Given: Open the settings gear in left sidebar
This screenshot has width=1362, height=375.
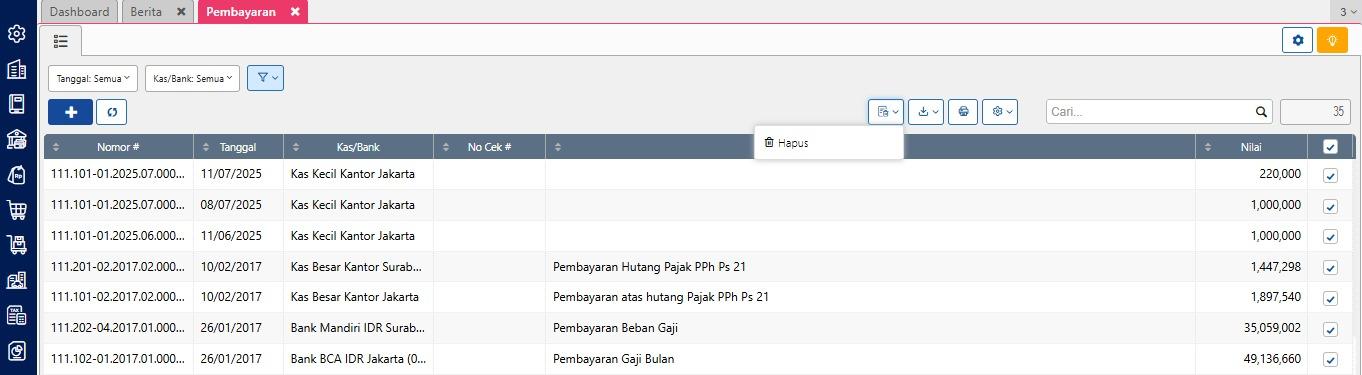Looking at the screenshot, I should click(16, 34).
